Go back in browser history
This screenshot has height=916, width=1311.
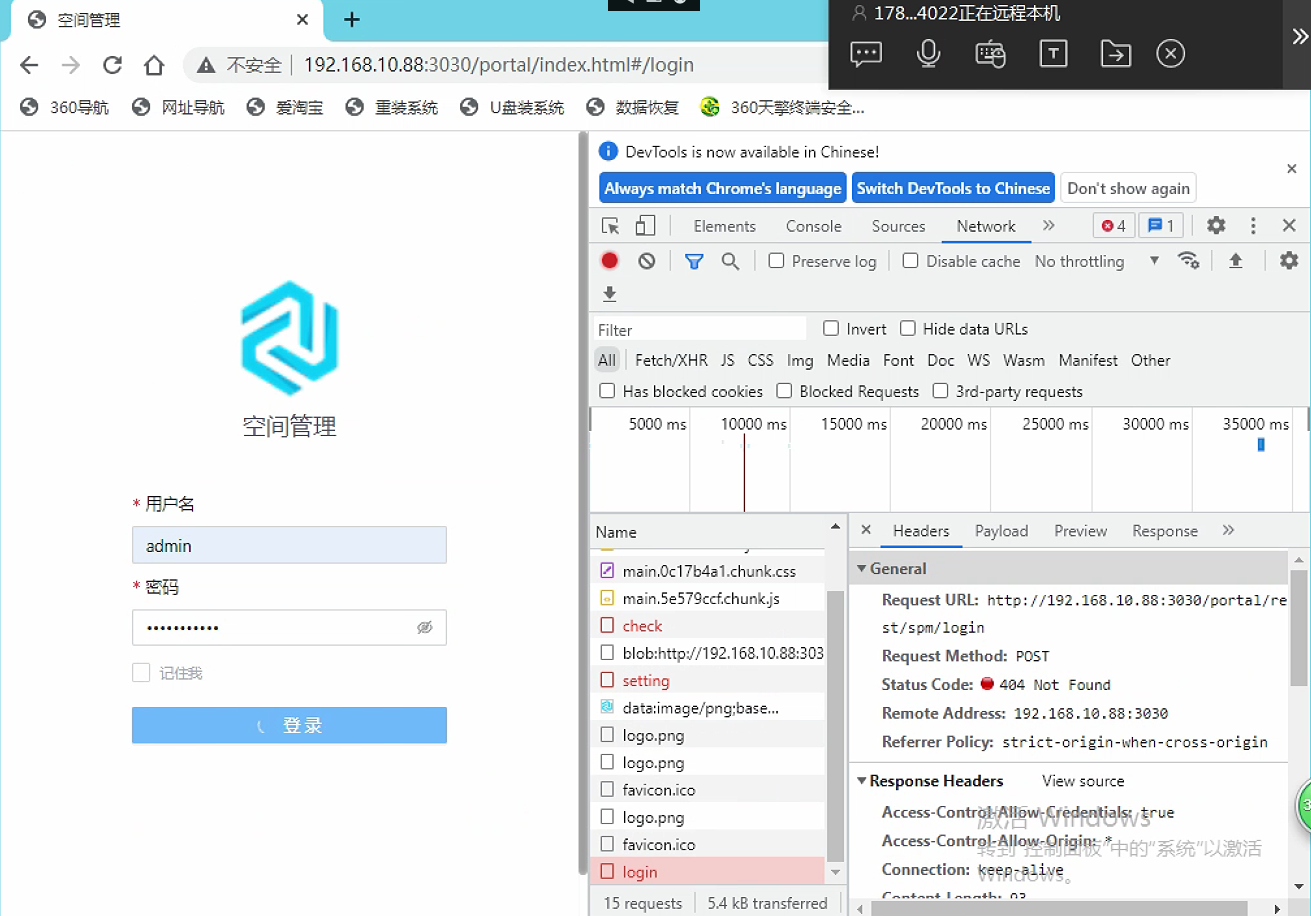point(29,65)
